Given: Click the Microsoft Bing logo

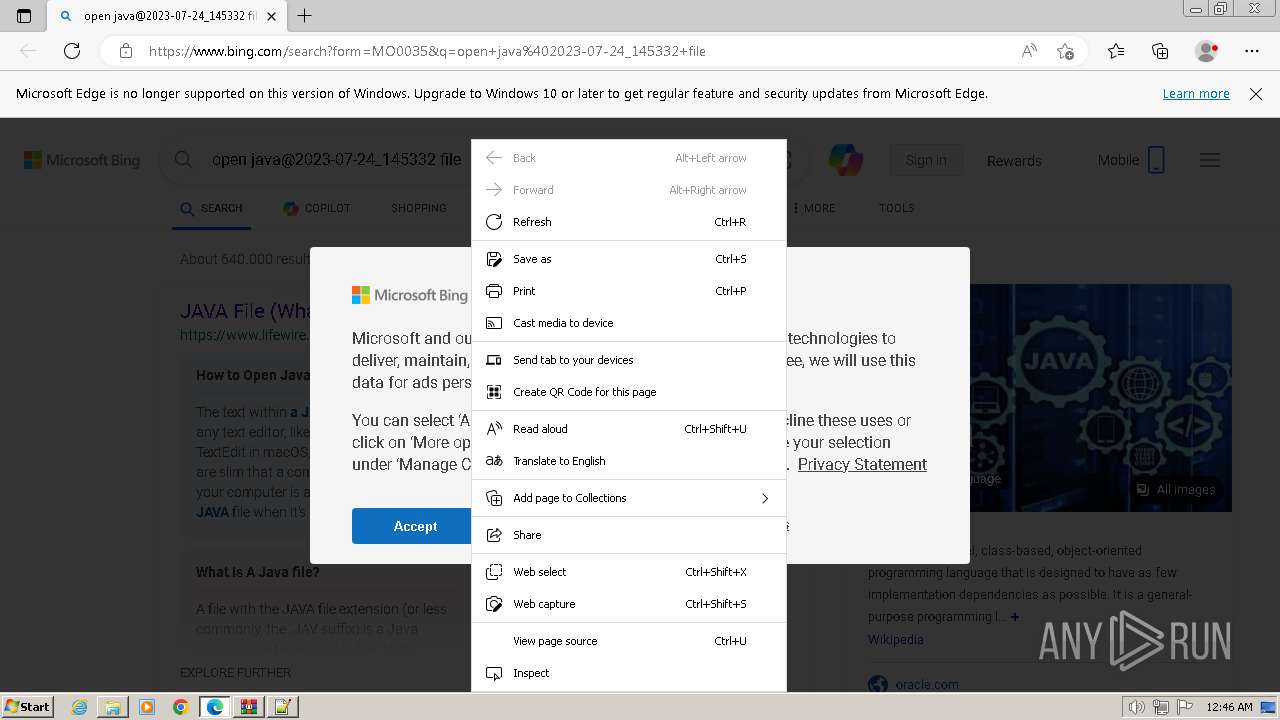Looking at the screenshot, I should (82, 160).
